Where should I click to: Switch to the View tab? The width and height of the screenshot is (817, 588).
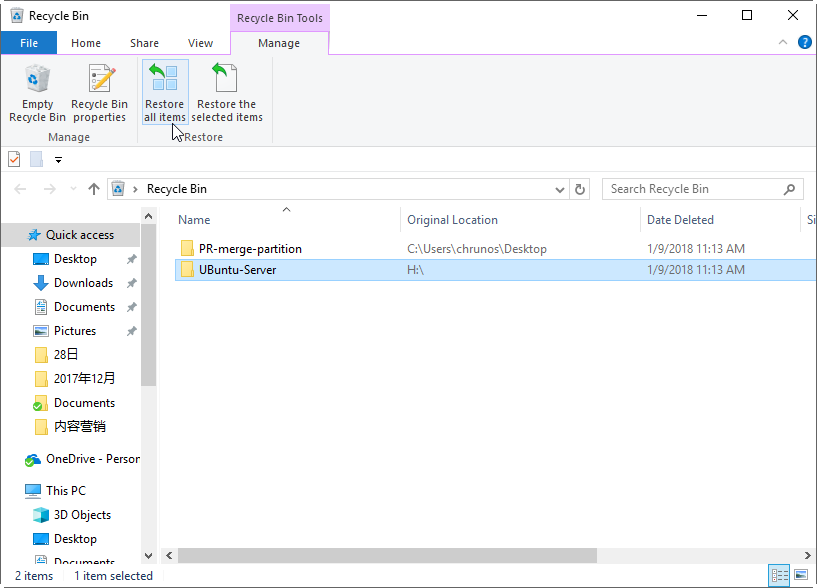200,43
